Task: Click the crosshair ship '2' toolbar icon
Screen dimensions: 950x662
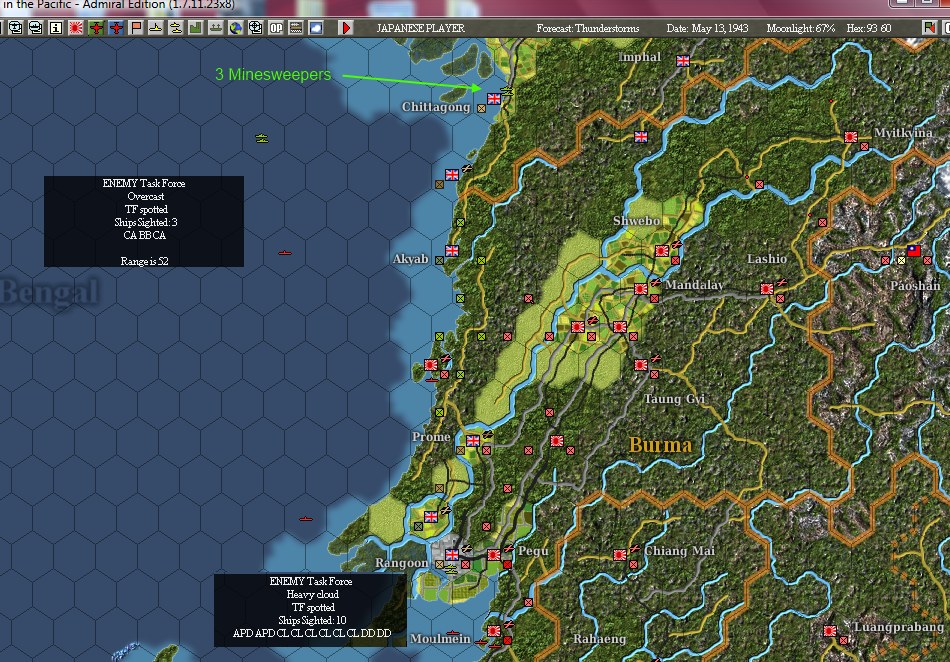Action: click(x=256, y=28)
